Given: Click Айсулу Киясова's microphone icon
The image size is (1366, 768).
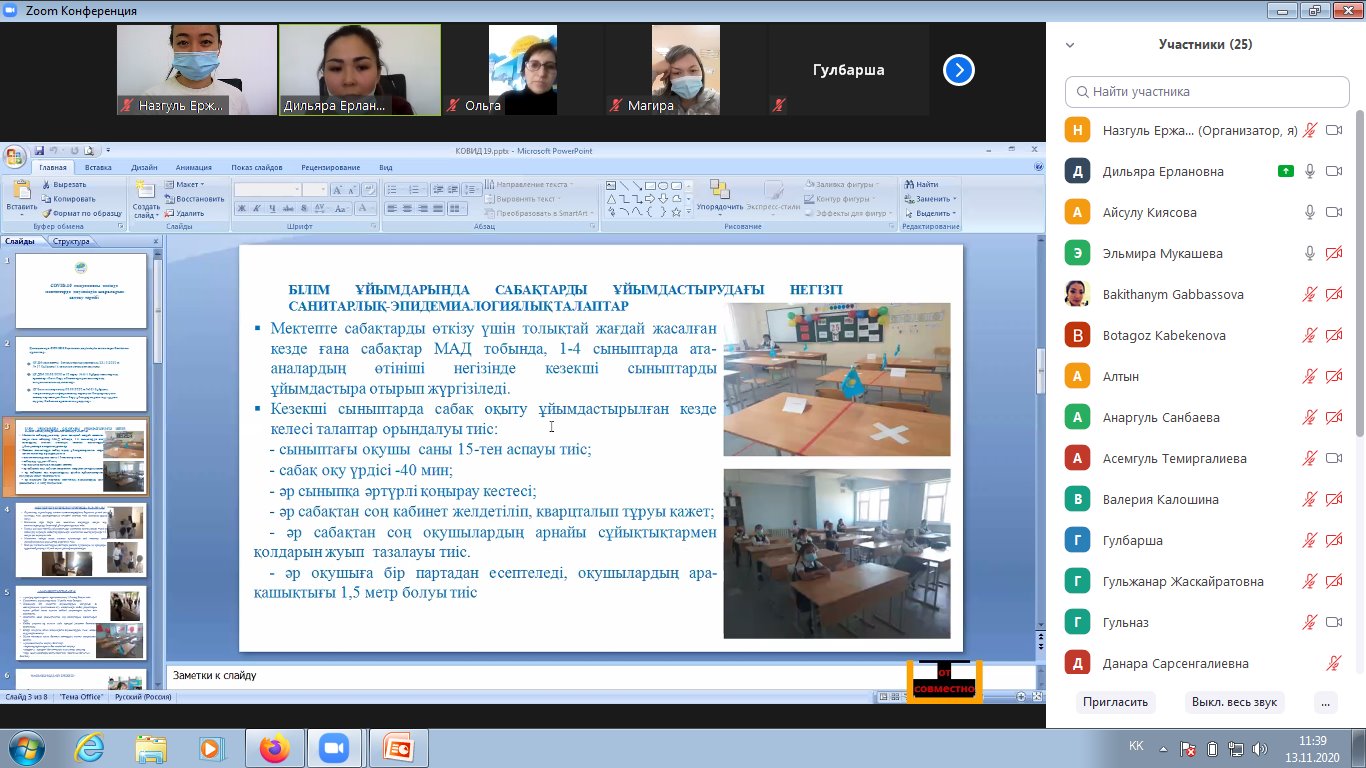Looking at the screenshot, I should (1309, 212).
